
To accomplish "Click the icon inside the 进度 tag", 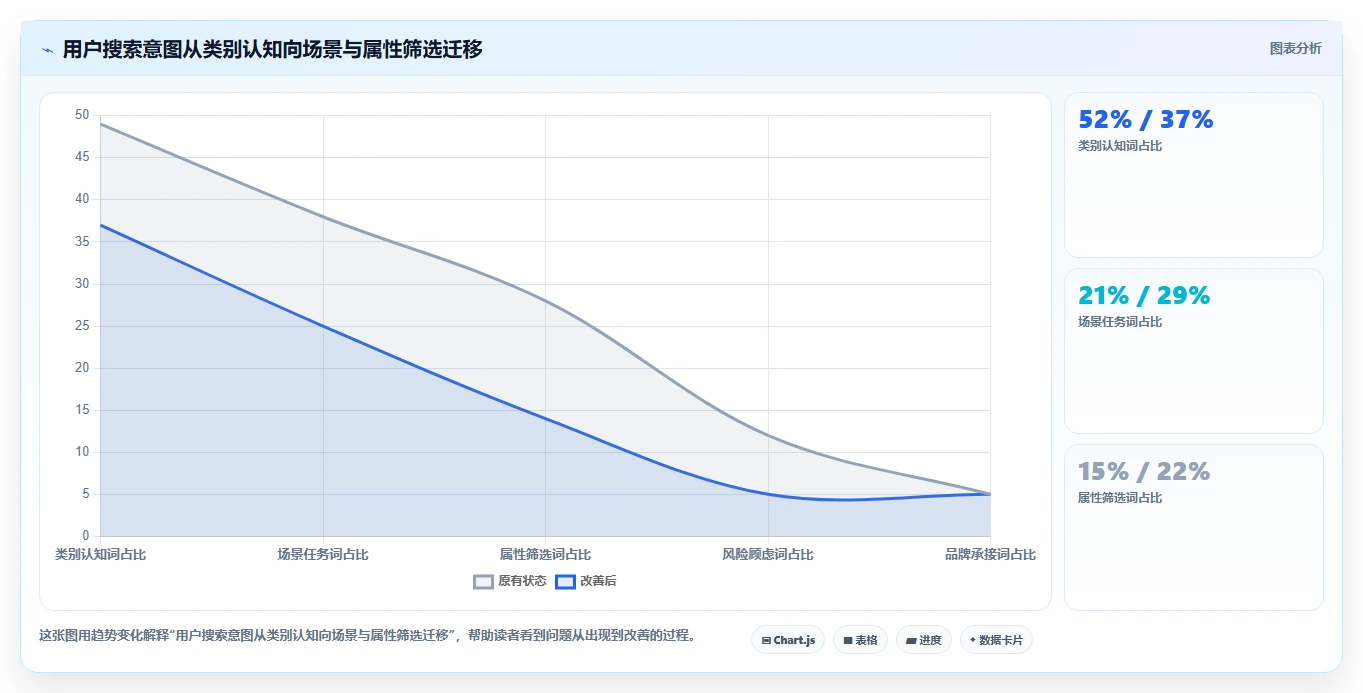I will coord(911,640).
